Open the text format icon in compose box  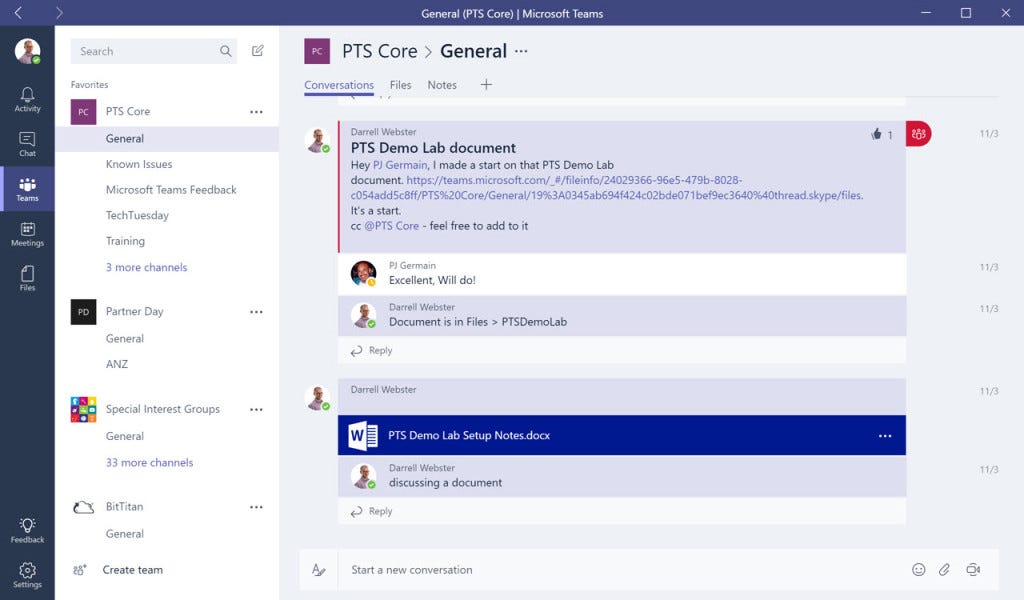click(319, 570)
